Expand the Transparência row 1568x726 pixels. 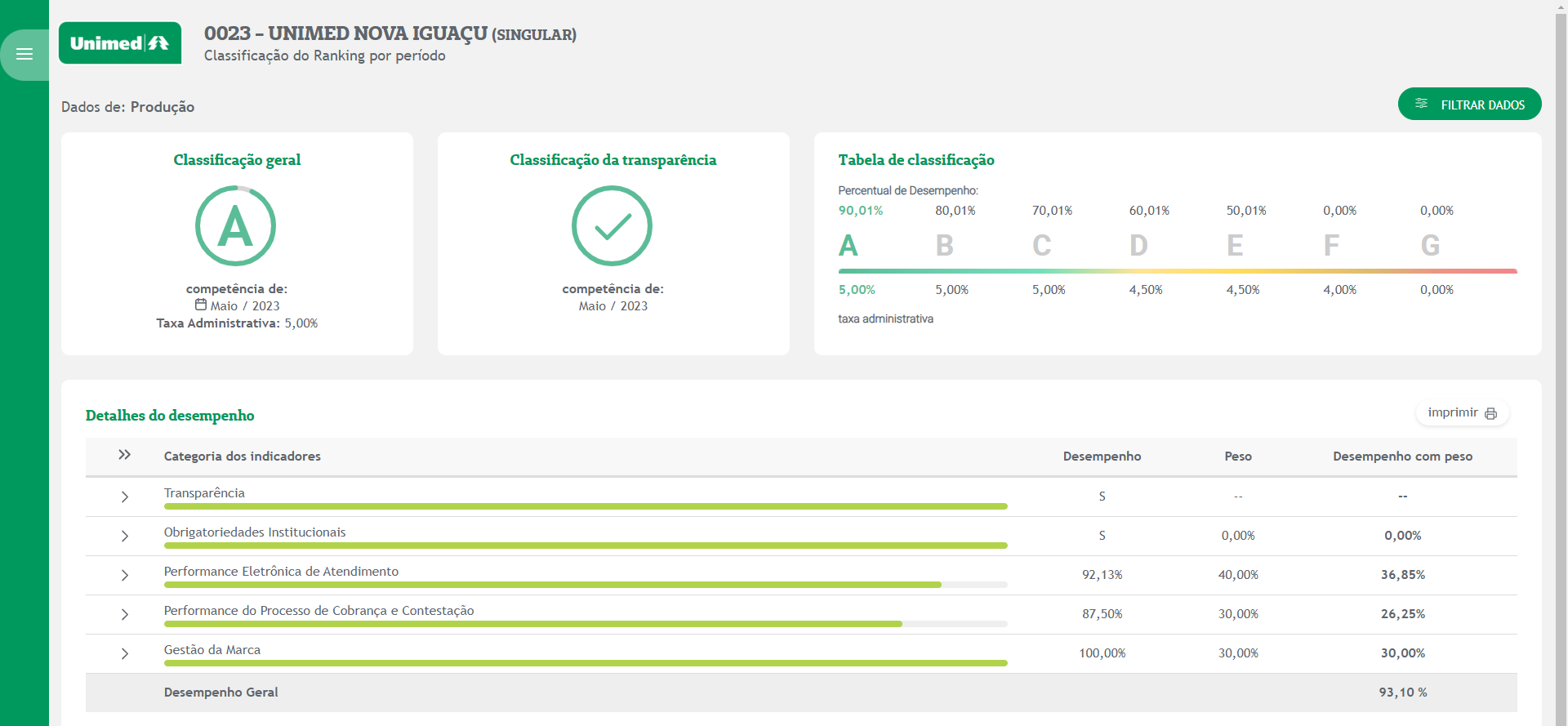[124, 497]
